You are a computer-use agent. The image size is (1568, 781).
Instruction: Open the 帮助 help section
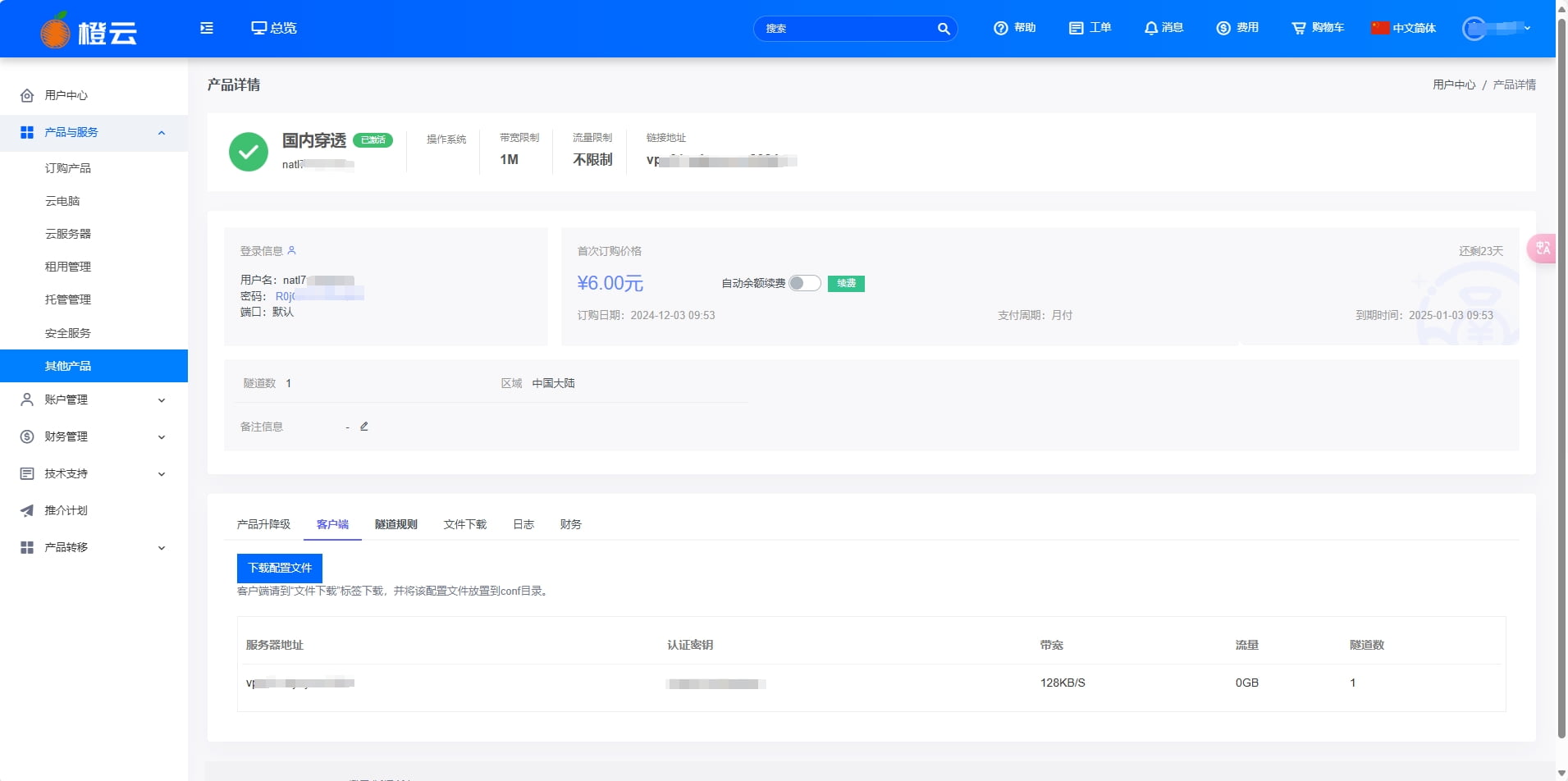pyautogui.click(x=1014, y=27)
